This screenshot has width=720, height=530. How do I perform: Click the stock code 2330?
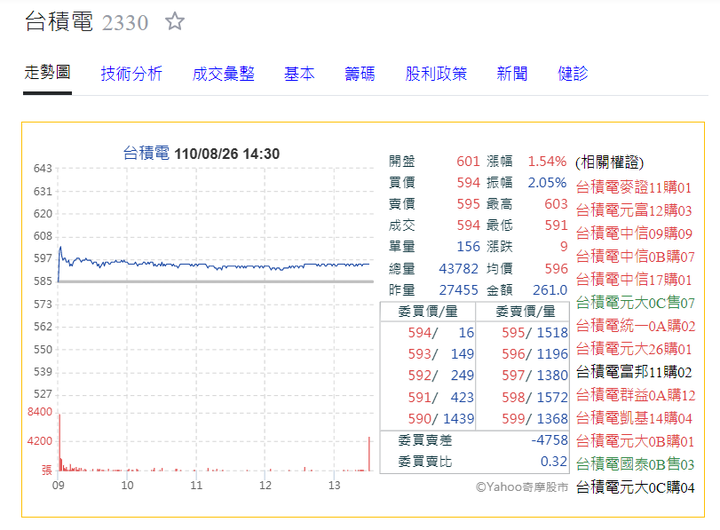coord(125,23)
